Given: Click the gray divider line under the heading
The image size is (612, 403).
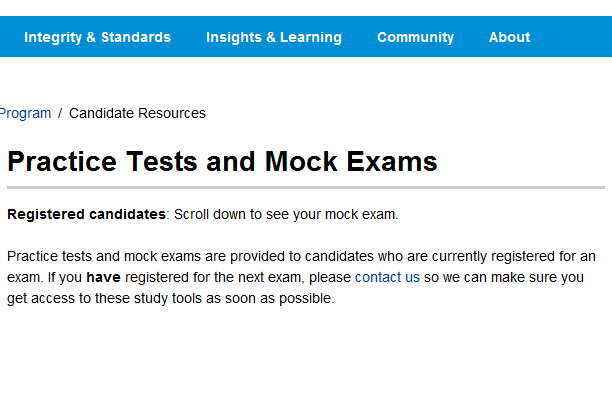Looking at the screenshot, I should pyautogui.click(x=305, y=187).
